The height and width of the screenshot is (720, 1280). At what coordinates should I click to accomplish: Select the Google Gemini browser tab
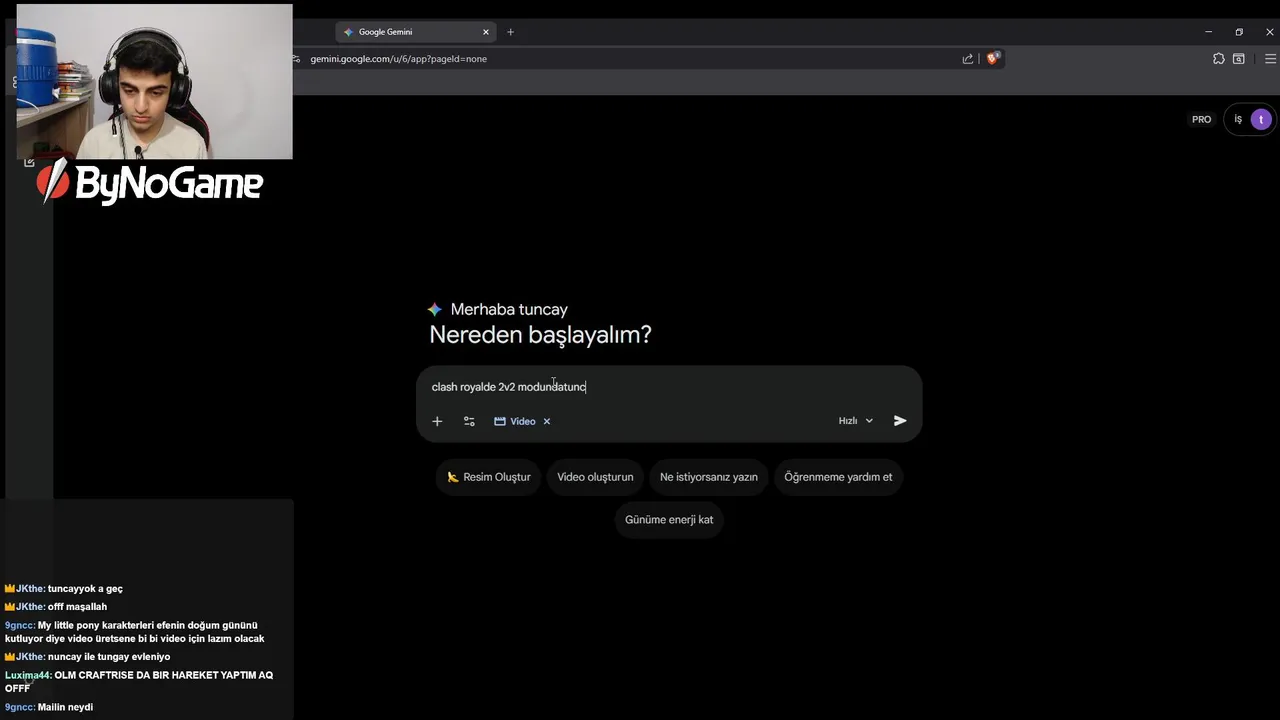click(415, 32)
